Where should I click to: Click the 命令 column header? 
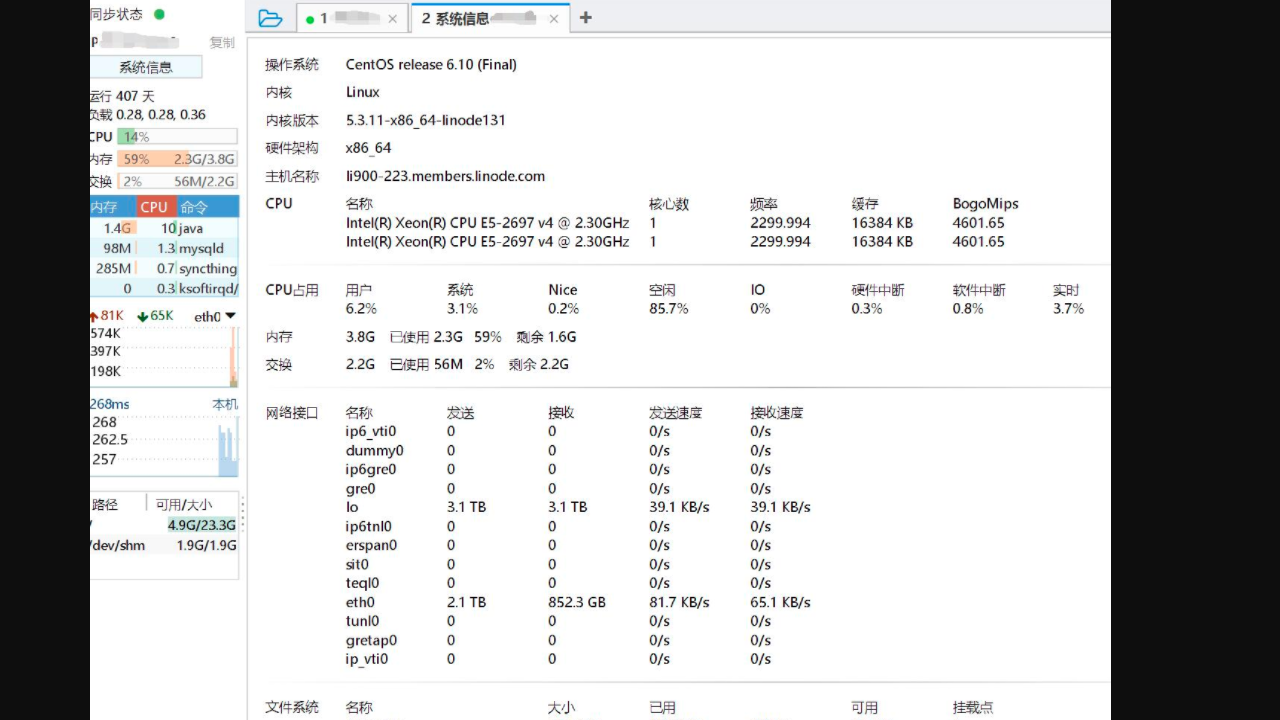(x=197, y=206)
